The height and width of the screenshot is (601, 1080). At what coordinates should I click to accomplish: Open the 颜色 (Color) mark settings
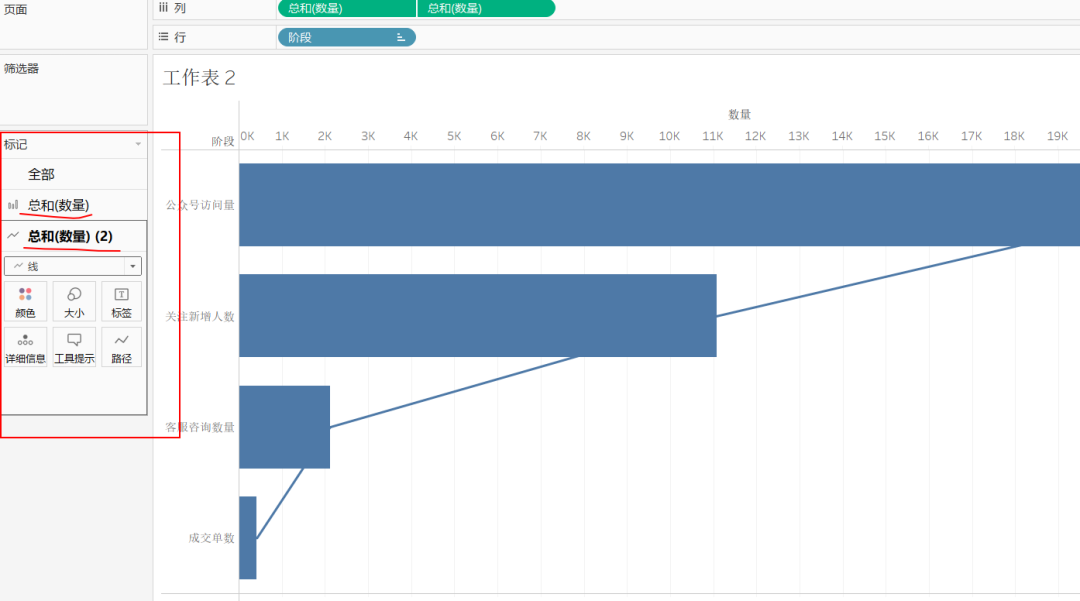tap(25, 301)
